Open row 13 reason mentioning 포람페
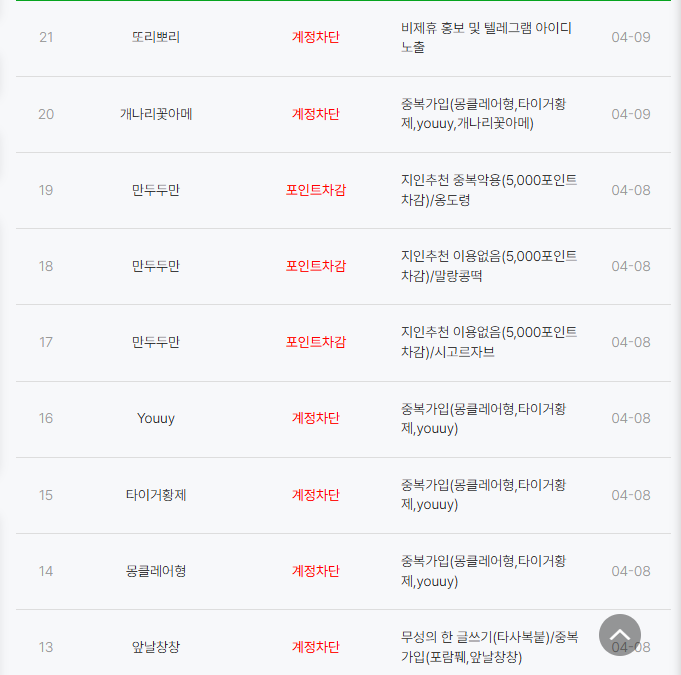This screenshot has height=675, width=681. pos(489,647)
